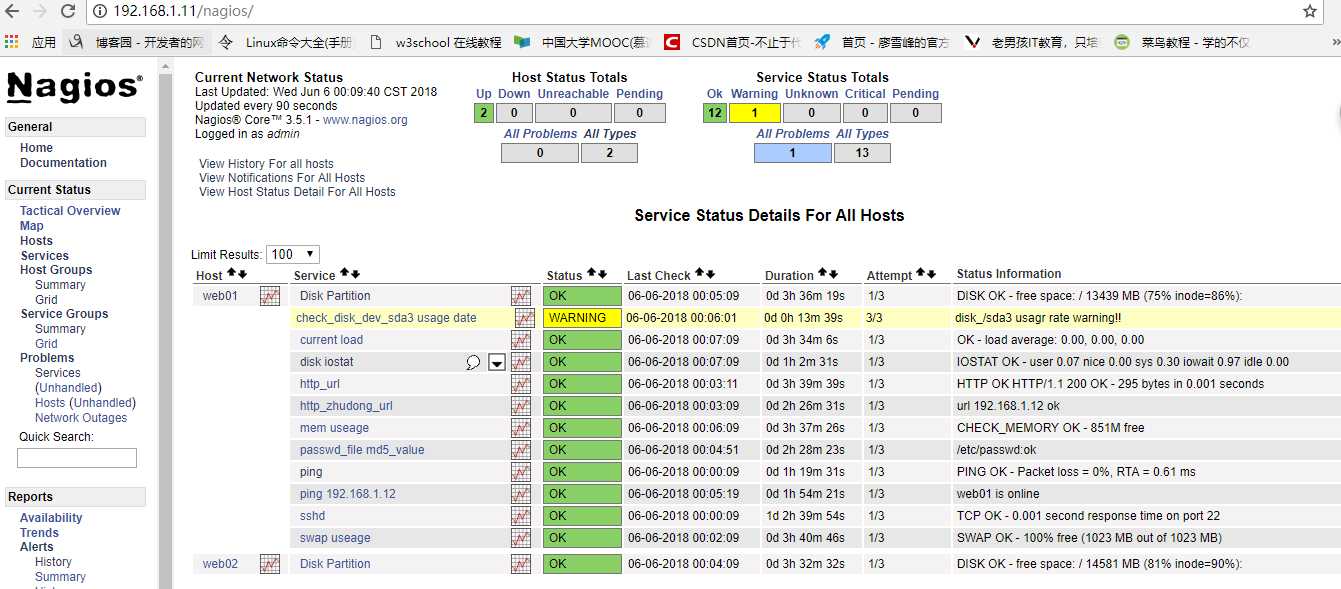Expand the dropdown arrow on the disk iostat row
This screenshot has height=589, width=1341.
coord(497,362)
